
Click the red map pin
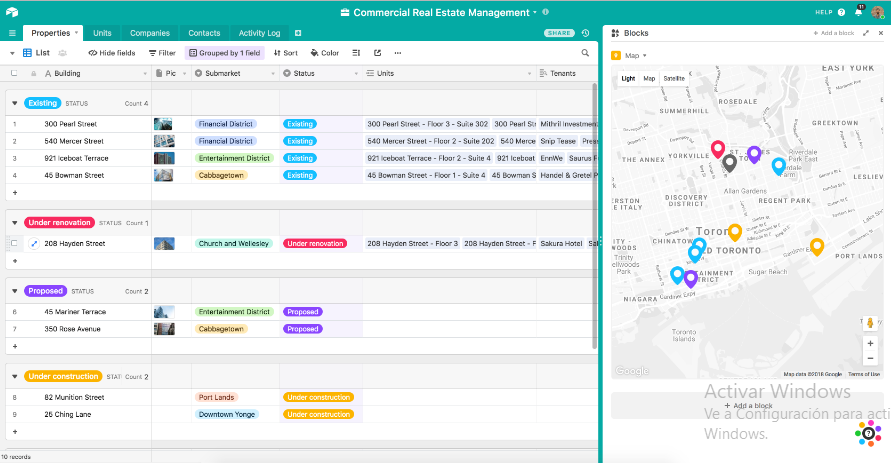718,149
